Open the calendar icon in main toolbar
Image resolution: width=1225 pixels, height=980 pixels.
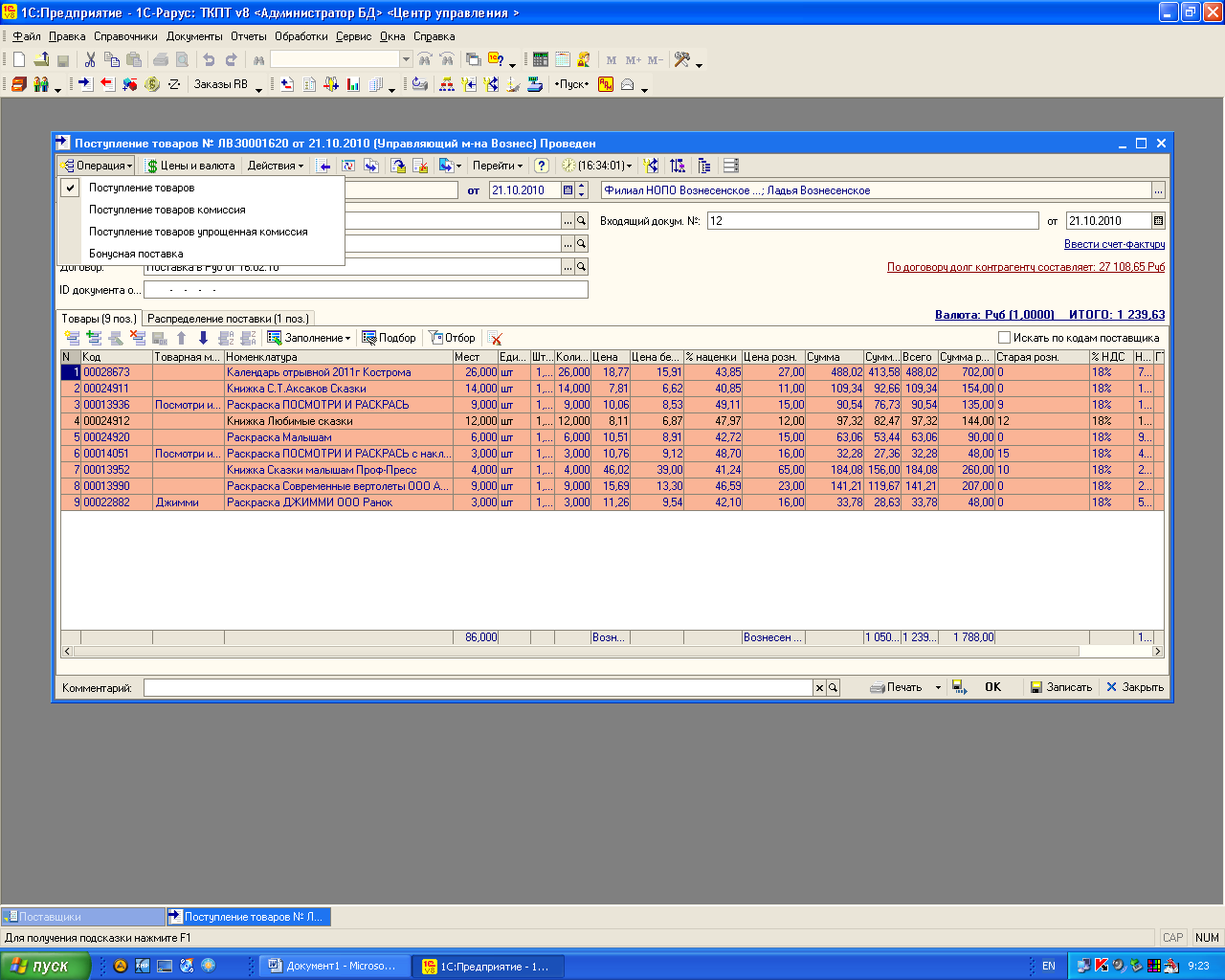[x=563, y=59]
